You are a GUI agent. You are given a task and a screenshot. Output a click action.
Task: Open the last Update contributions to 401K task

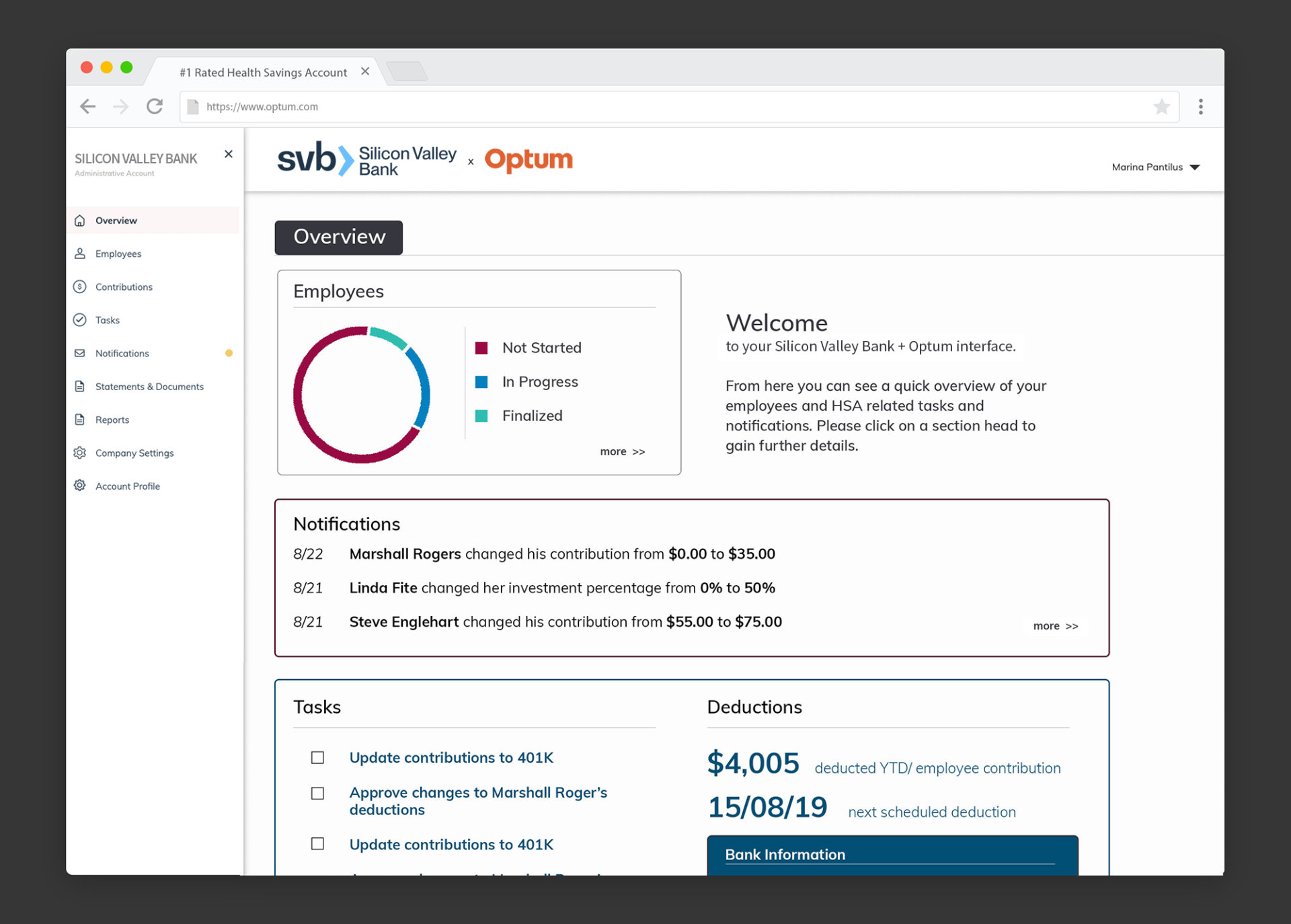(451, 845)
